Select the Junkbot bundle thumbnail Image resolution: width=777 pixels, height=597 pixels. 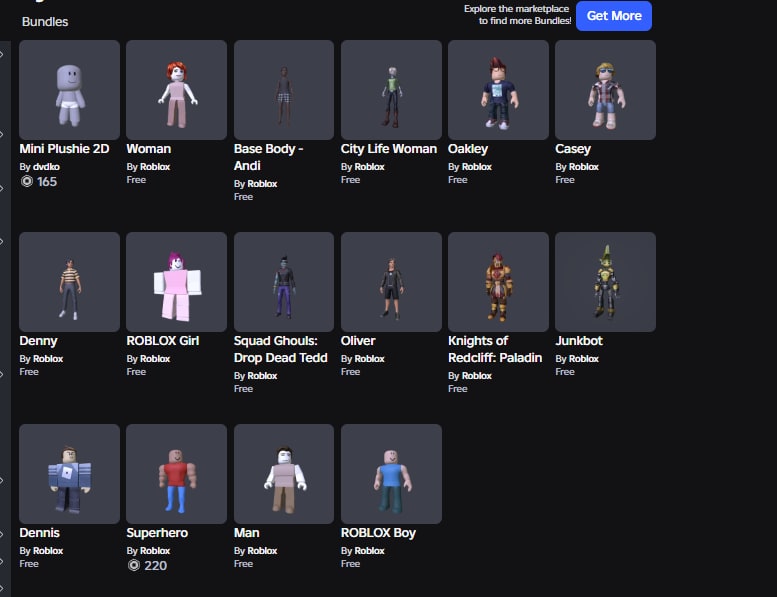point(606,282)
